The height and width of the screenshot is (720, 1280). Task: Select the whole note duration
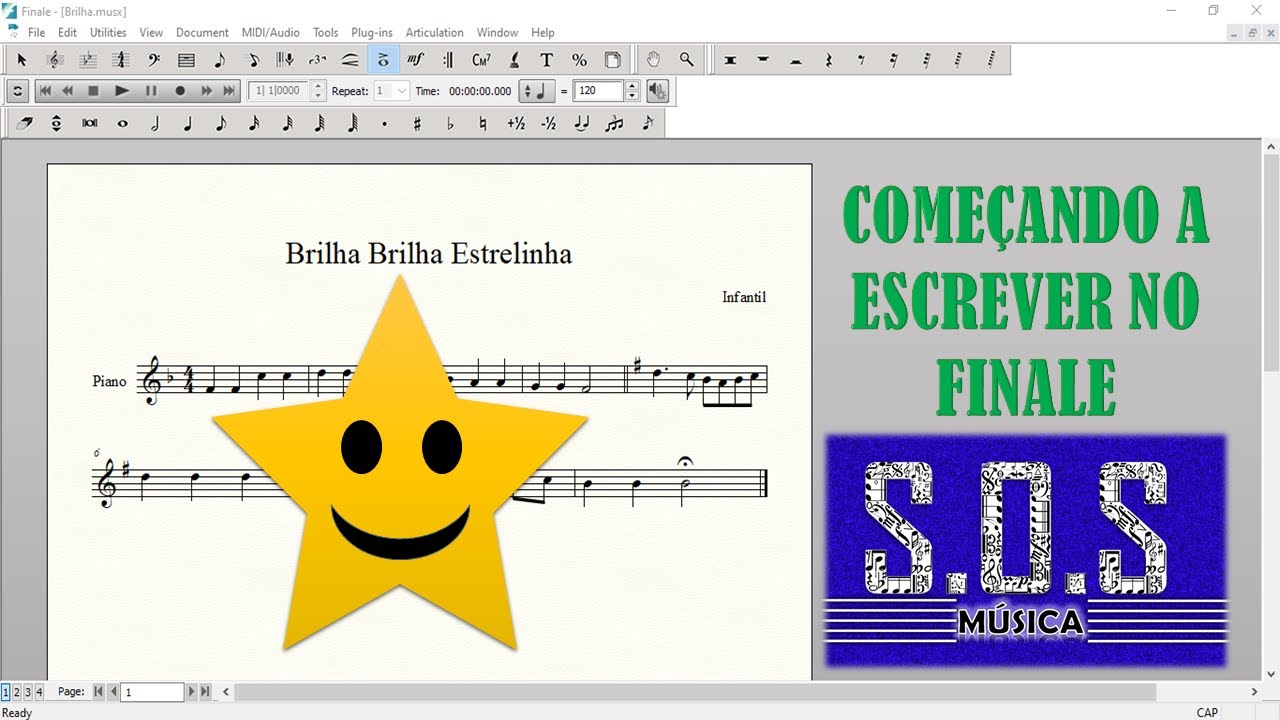click(122, 124)
